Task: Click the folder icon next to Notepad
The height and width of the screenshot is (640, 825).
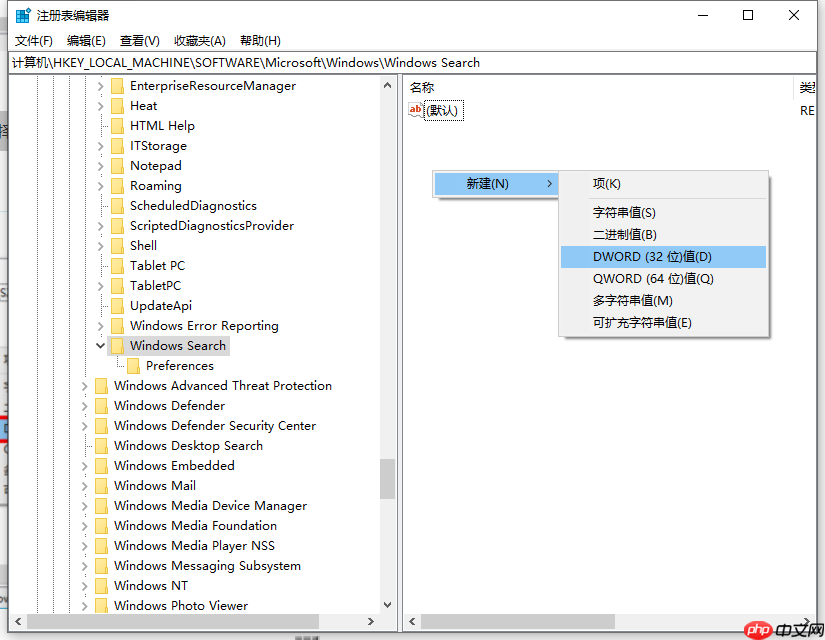Action: click(x=118, y=166)
